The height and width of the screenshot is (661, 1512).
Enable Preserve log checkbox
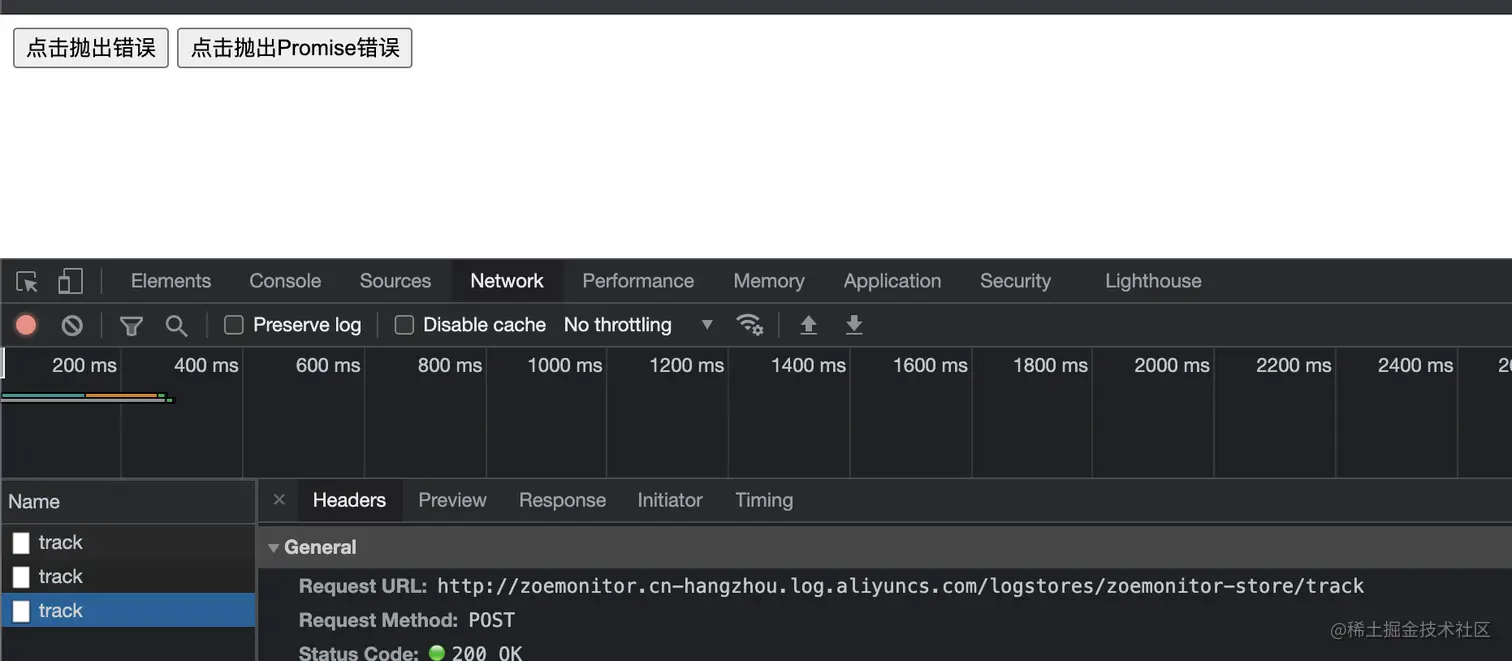pyautogui.click(x=234, y=325)
